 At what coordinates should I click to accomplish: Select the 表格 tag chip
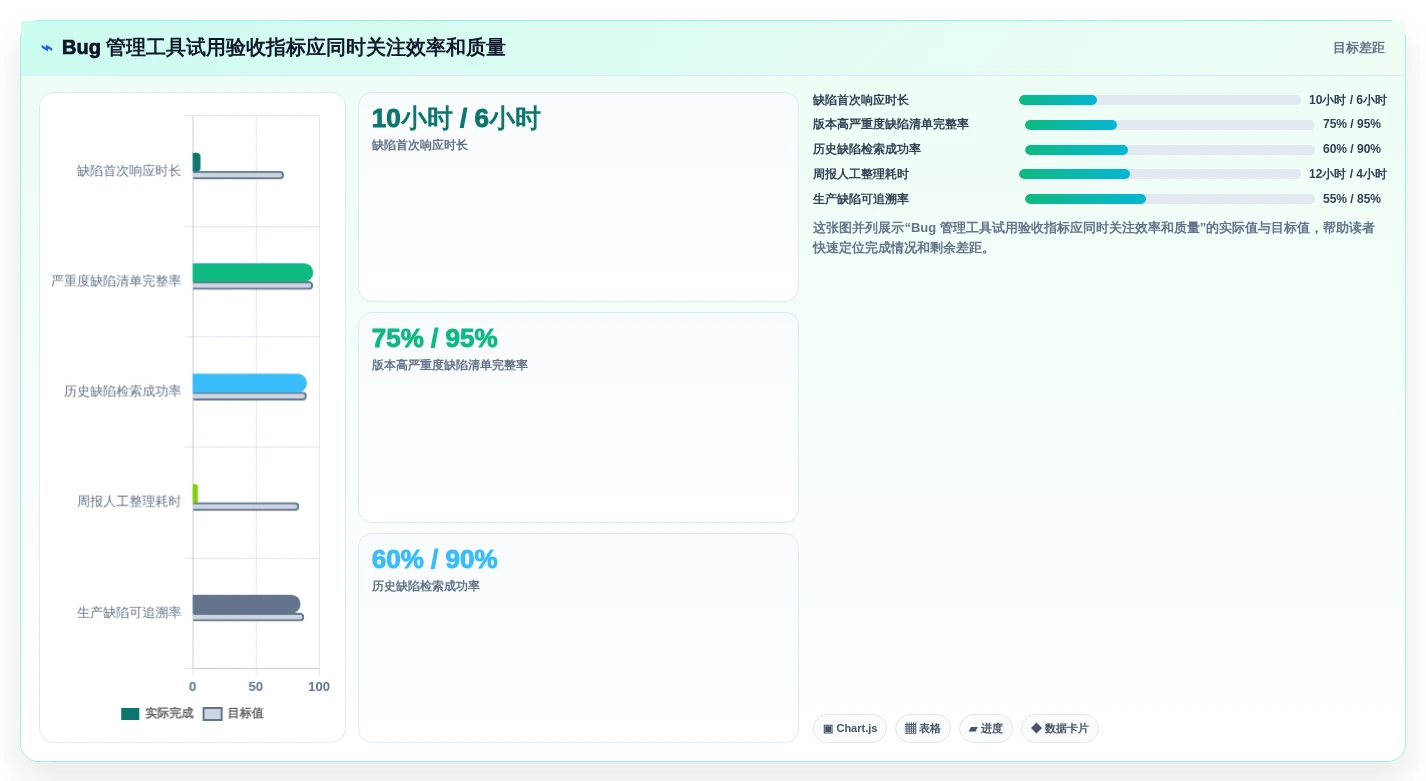coord(923,728)
